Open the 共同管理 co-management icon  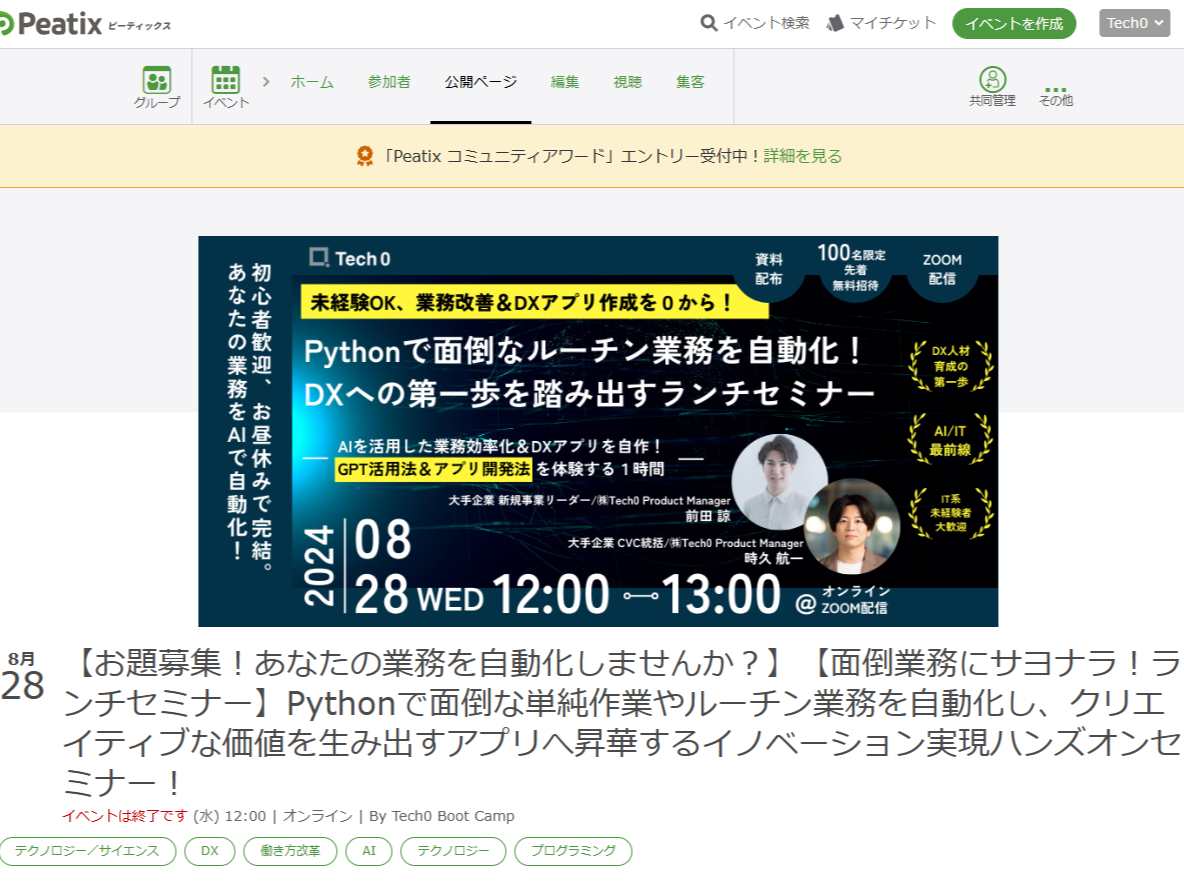(x=992, y=79)
